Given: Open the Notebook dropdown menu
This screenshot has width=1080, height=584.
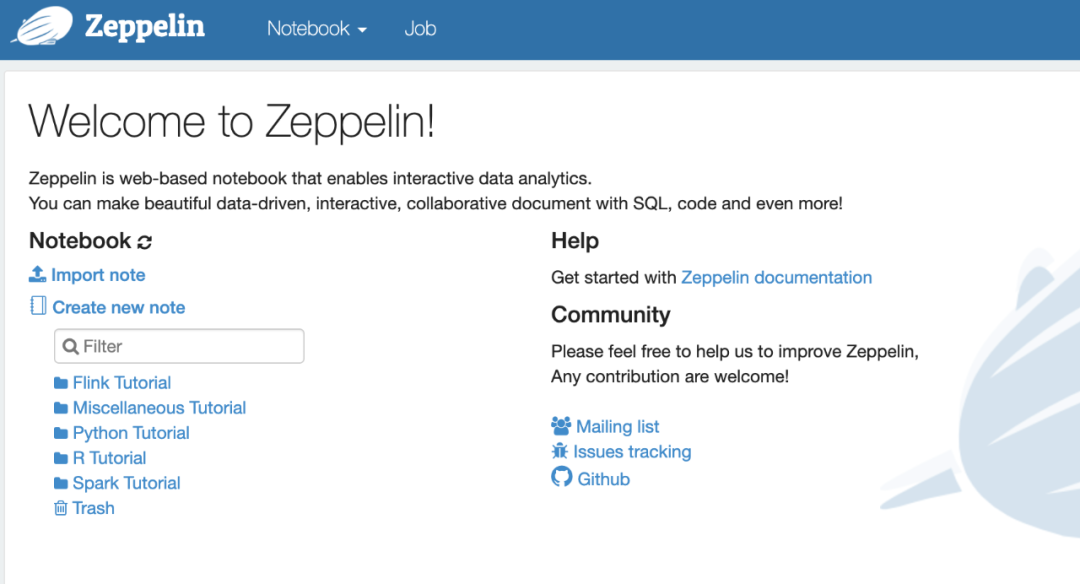Looking at the screenshot, I should 316,29.
